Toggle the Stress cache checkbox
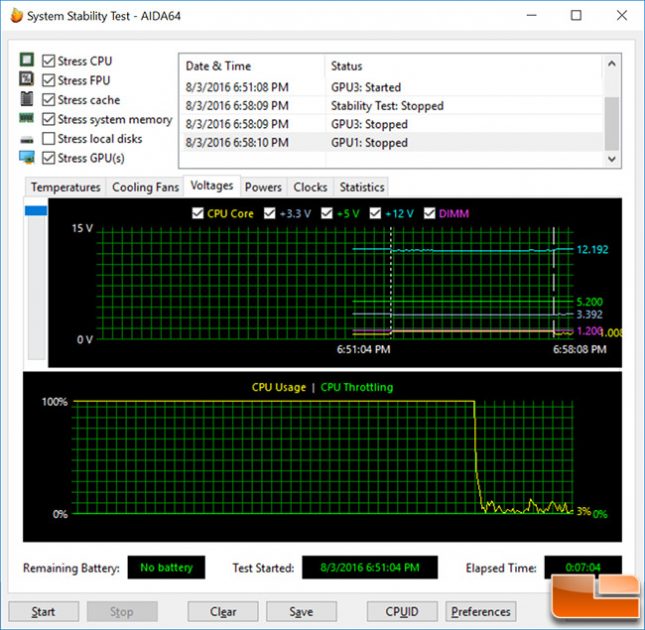The height and width of the screenshot is (630, 645). 49,100
